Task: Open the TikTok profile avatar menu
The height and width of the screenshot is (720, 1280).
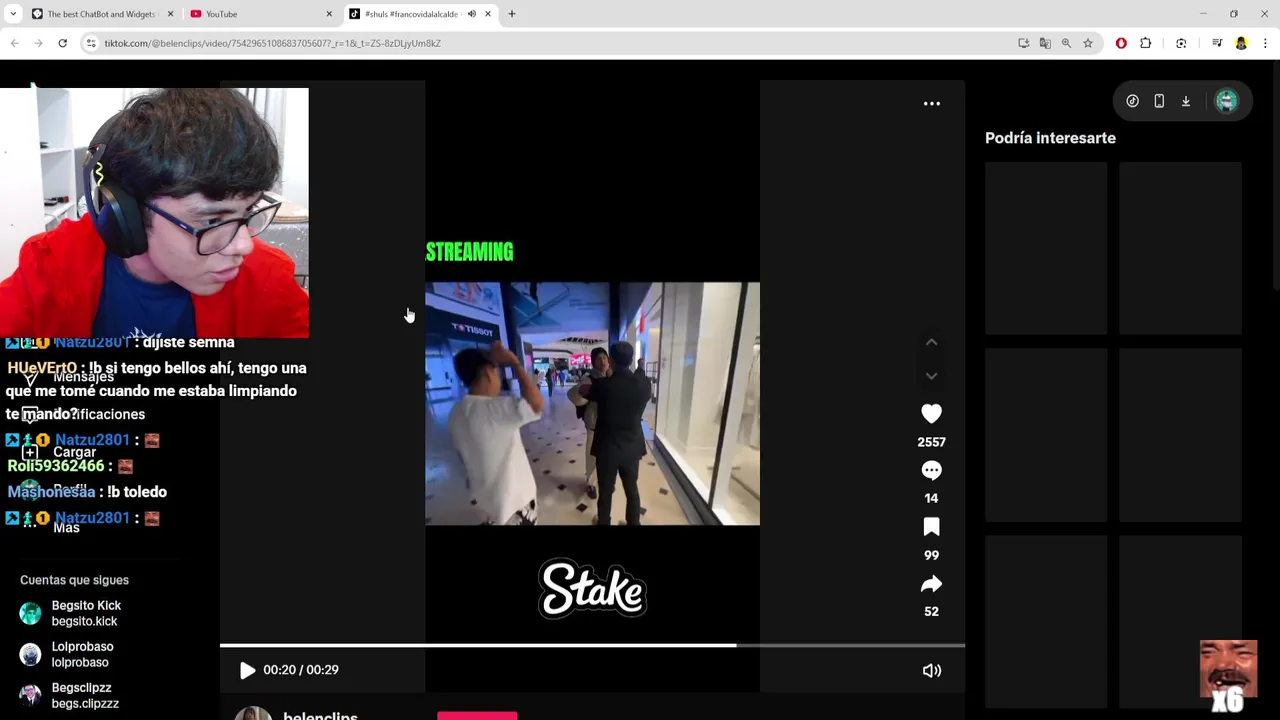Action: click(1226, 101)
